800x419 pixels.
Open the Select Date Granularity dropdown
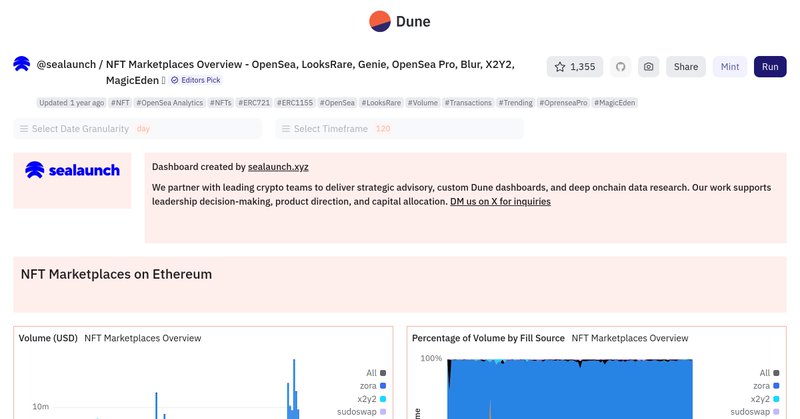(x=138, y=129)
